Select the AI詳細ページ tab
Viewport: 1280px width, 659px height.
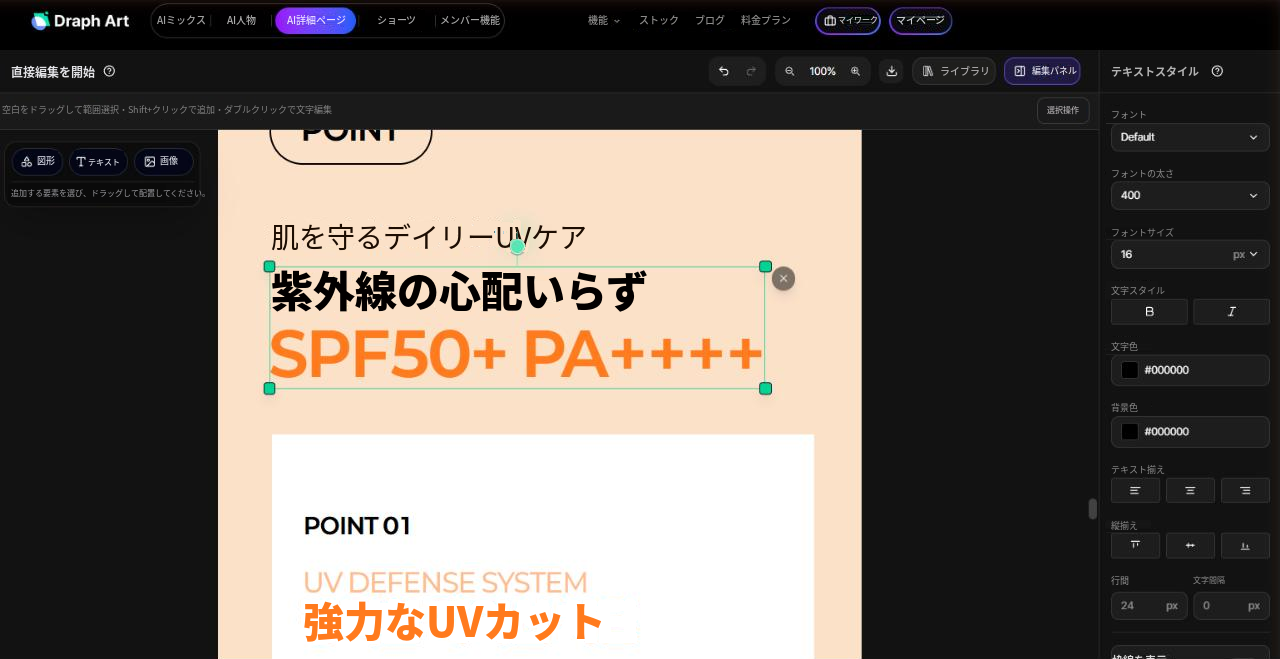coord(316,20)
